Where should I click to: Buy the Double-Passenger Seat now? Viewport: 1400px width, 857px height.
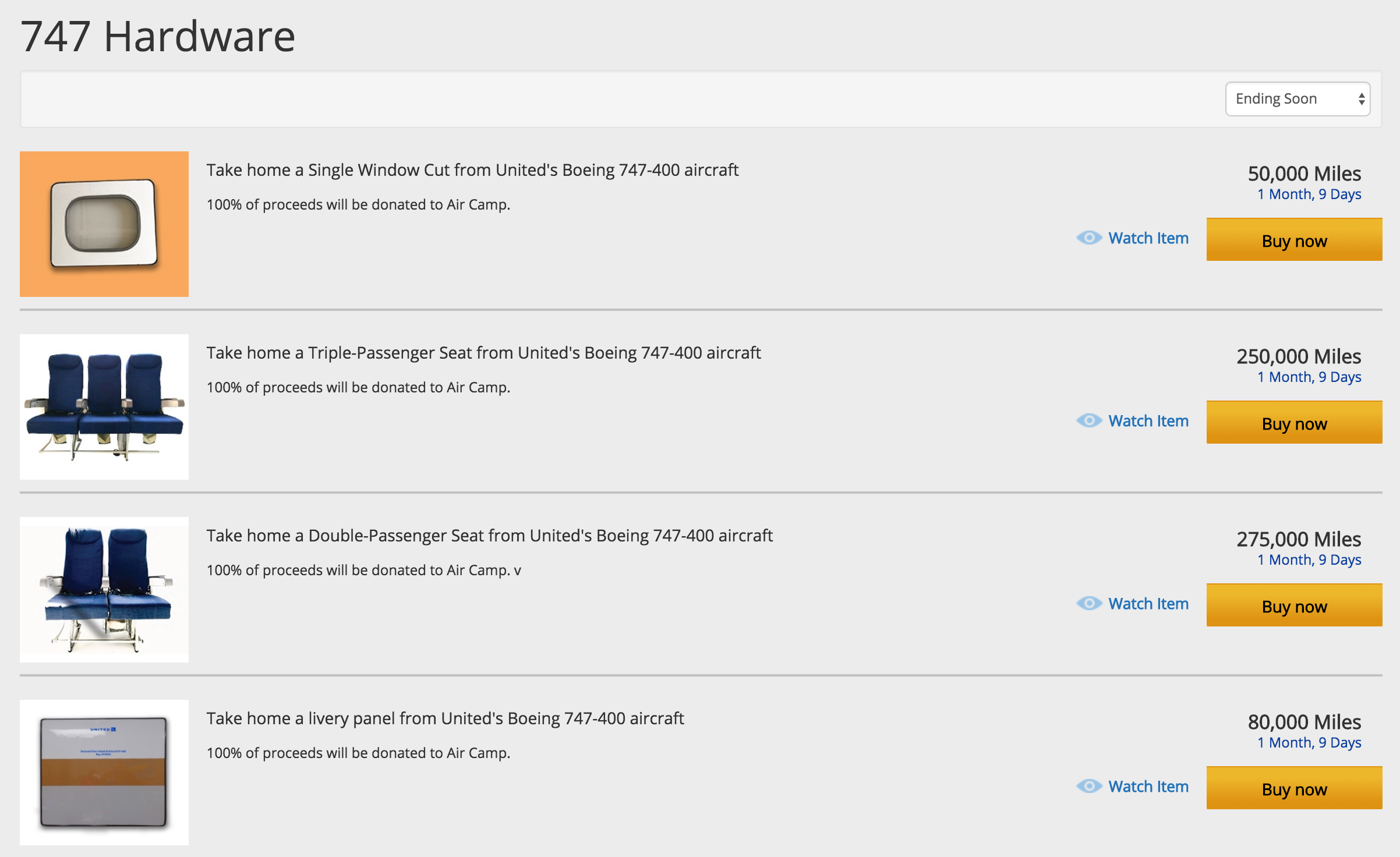tap(1293, 605)
